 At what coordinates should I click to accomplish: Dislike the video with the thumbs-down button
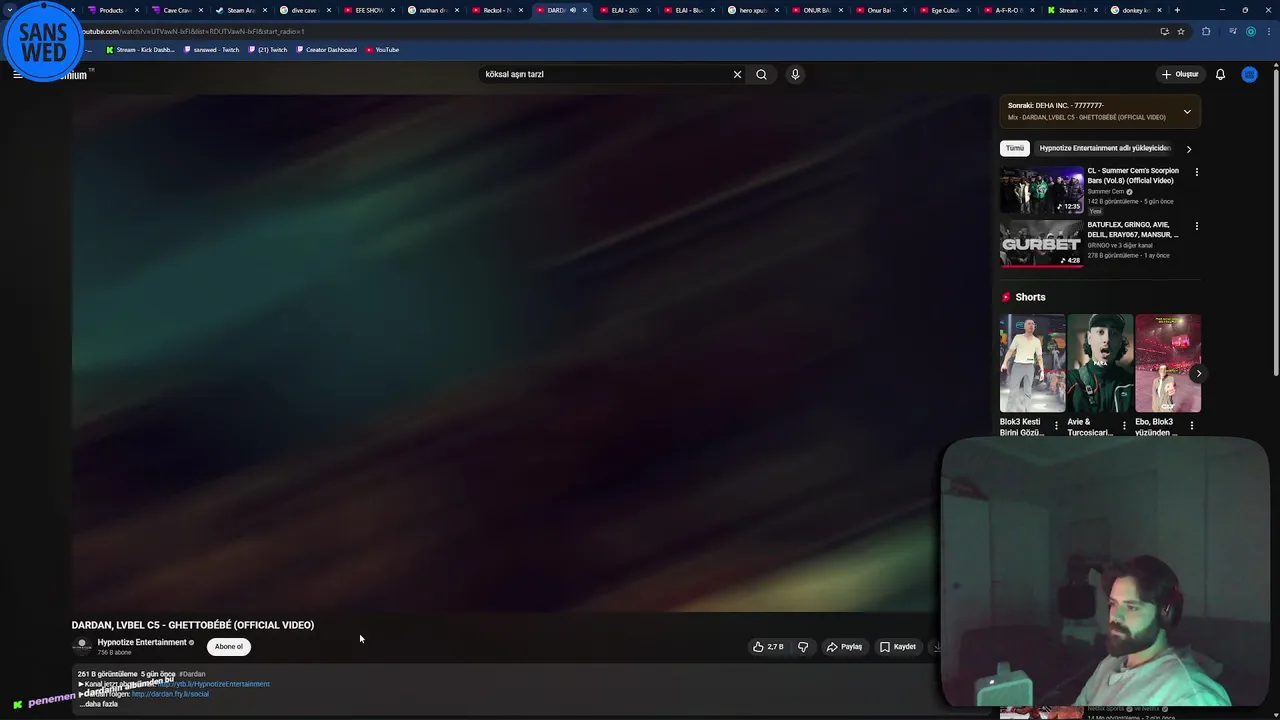tap(803, 647)
